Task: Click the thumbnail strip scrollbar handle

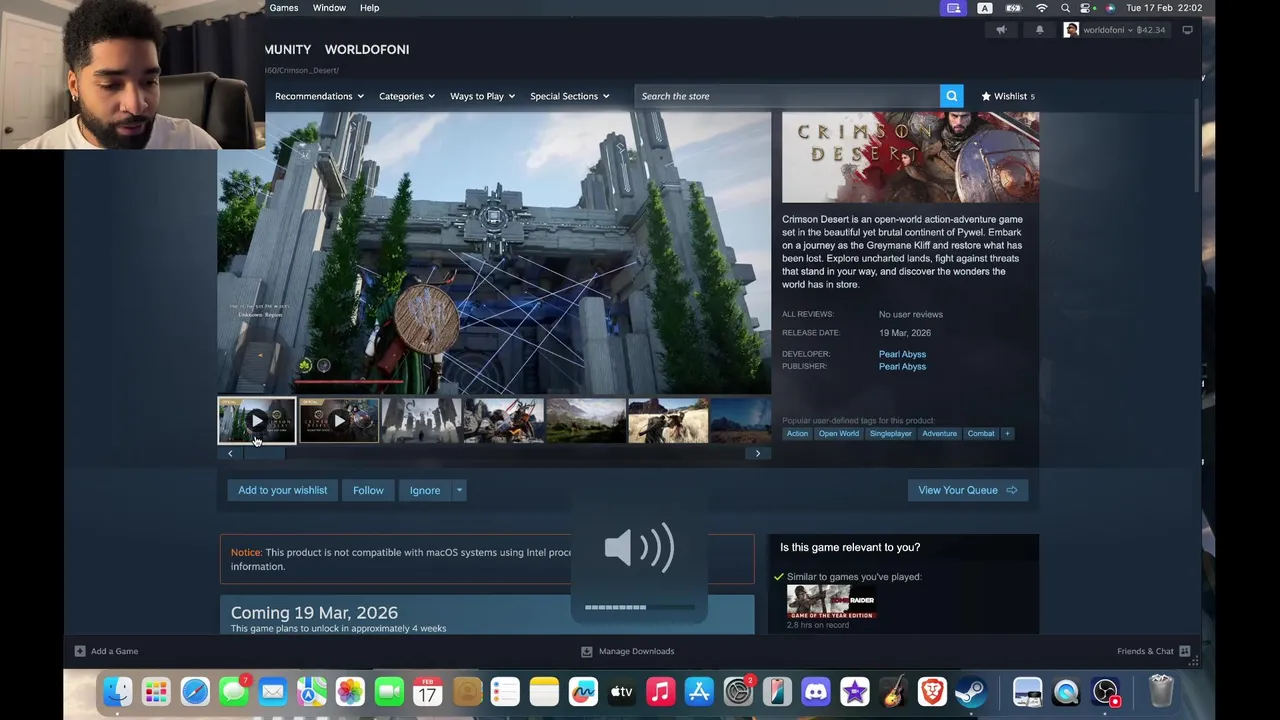Action: (265, 454)
